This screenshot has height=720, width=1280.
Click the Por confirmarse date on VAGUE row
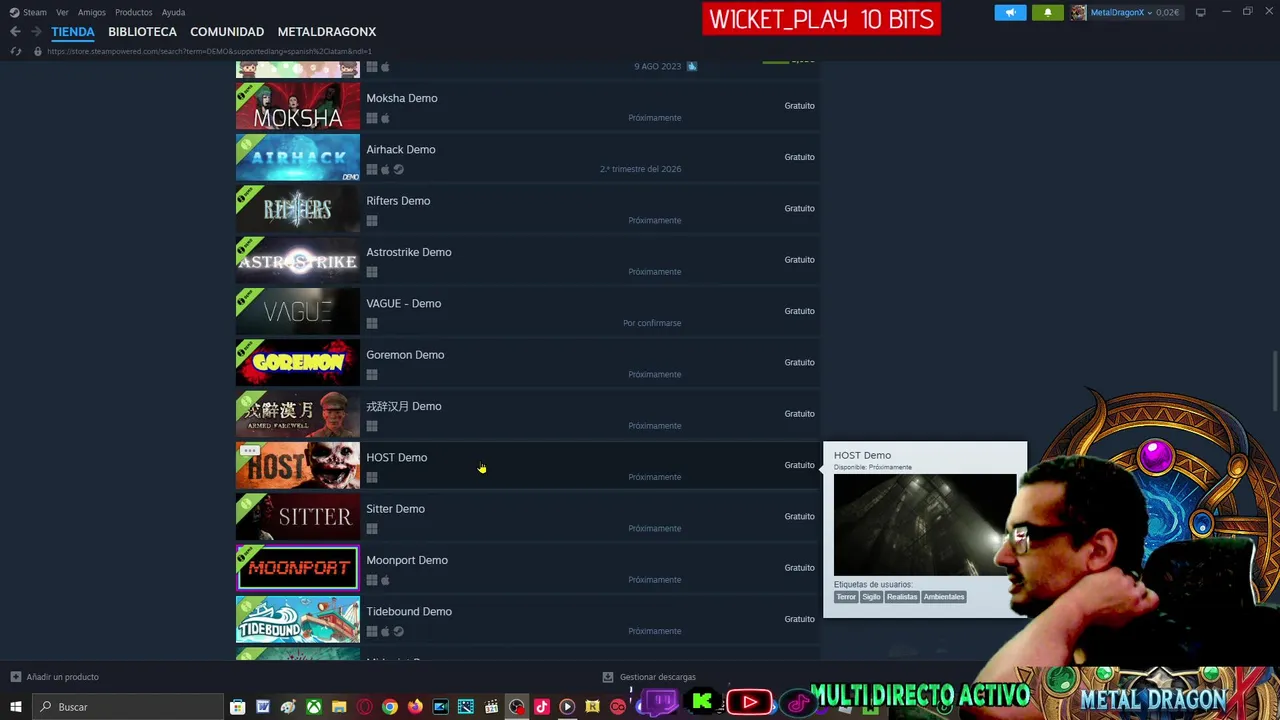(x=652, y=323)
